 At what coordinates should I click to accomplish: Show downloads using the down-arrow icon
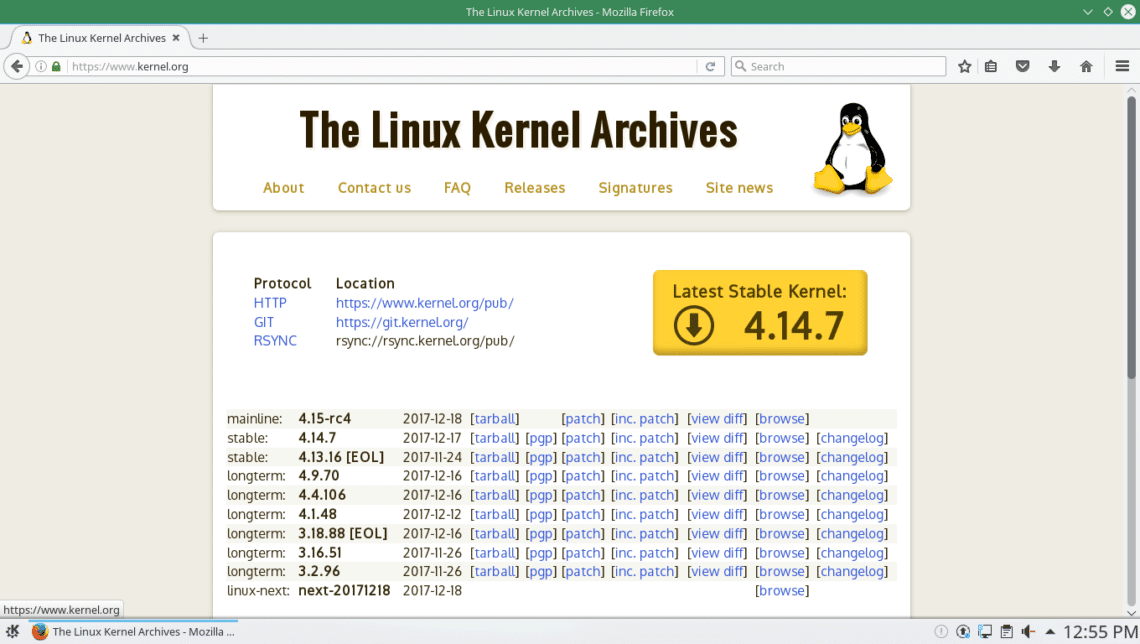[1054, 66]
